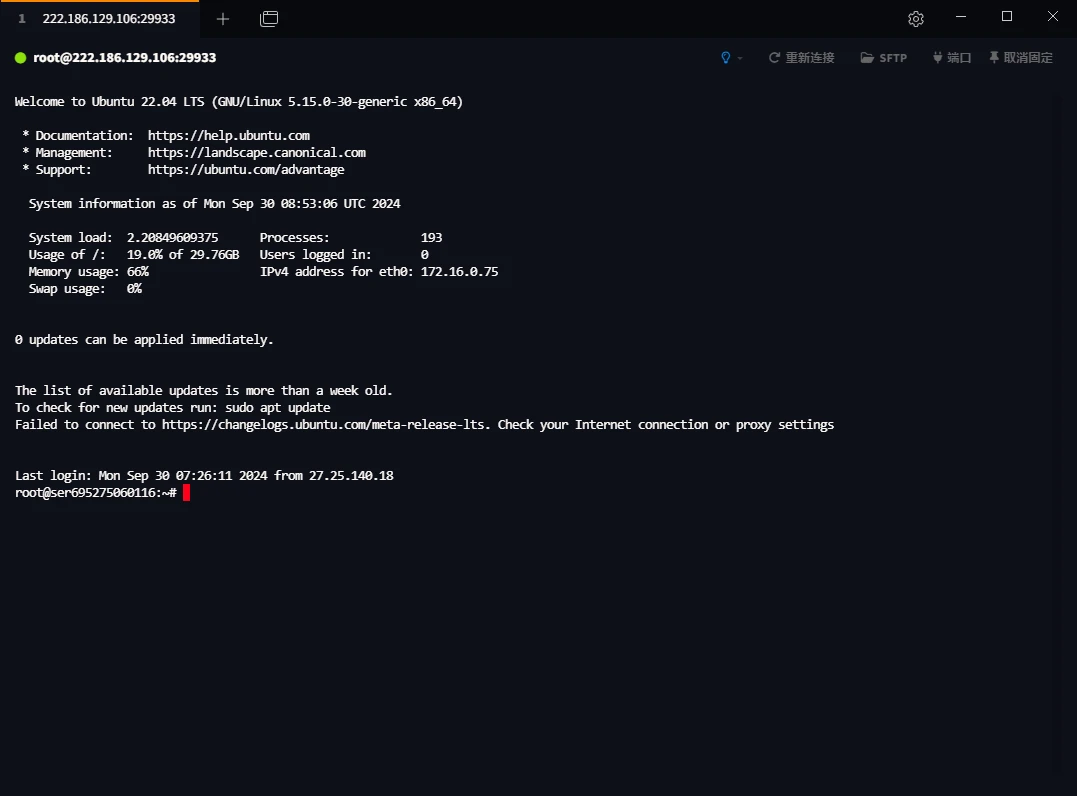Expand the dropdown arrow beside the lightbulb
Screen dimensions: 1077x796
pyautogui.click(x=740, y=58)
